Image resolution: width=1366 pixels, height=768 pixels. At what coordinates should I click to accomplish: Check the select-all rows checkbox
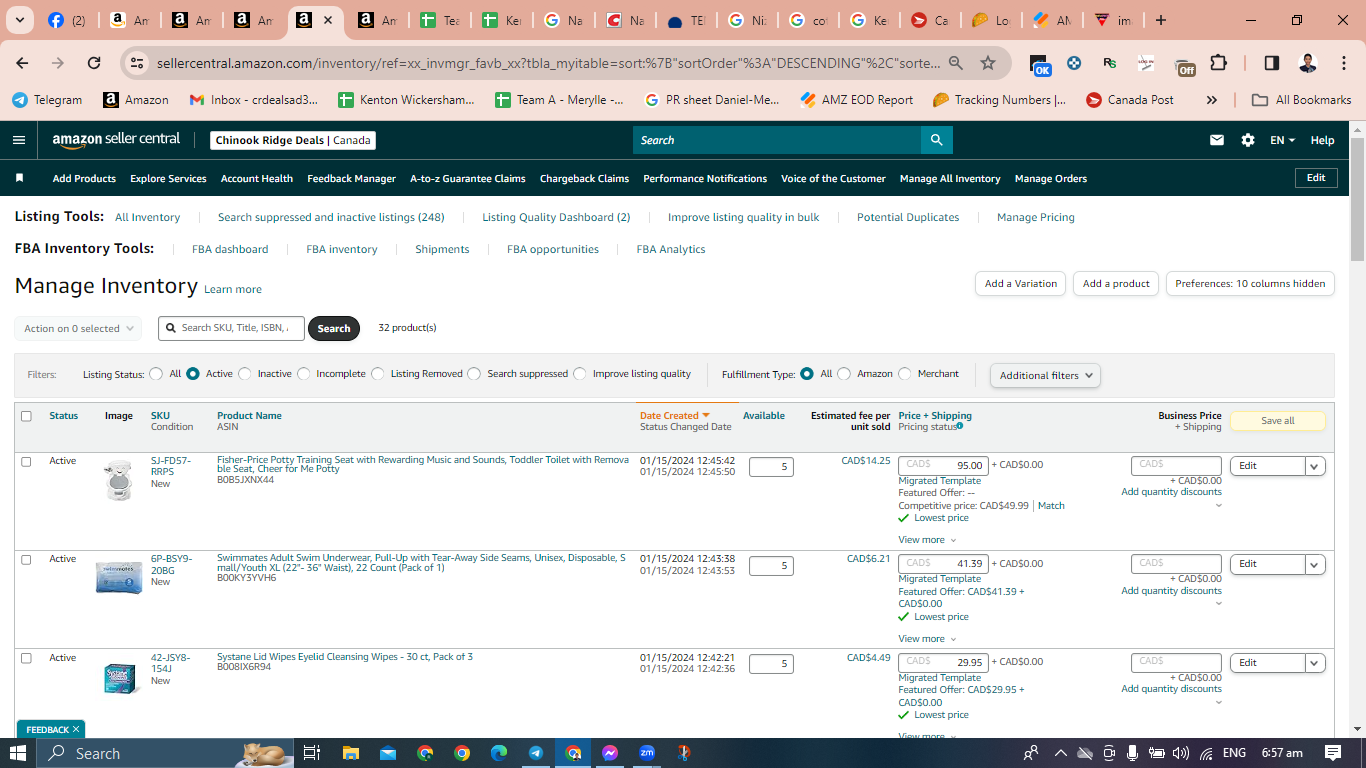26,416
